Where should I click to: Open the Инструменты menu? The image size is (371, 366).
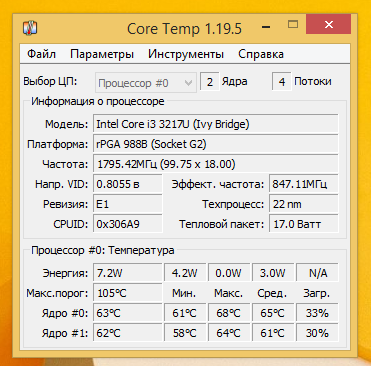(186, 54)
